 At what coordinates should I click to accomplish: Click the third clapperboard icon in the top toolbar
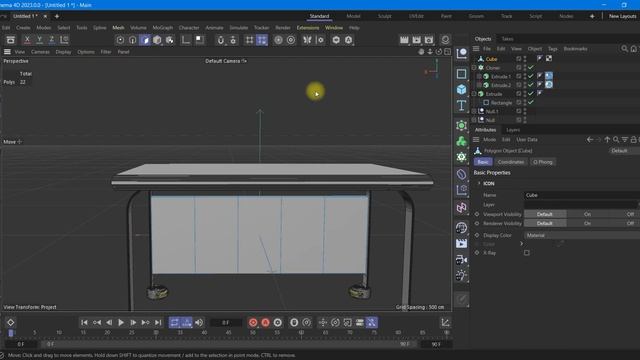429,40
